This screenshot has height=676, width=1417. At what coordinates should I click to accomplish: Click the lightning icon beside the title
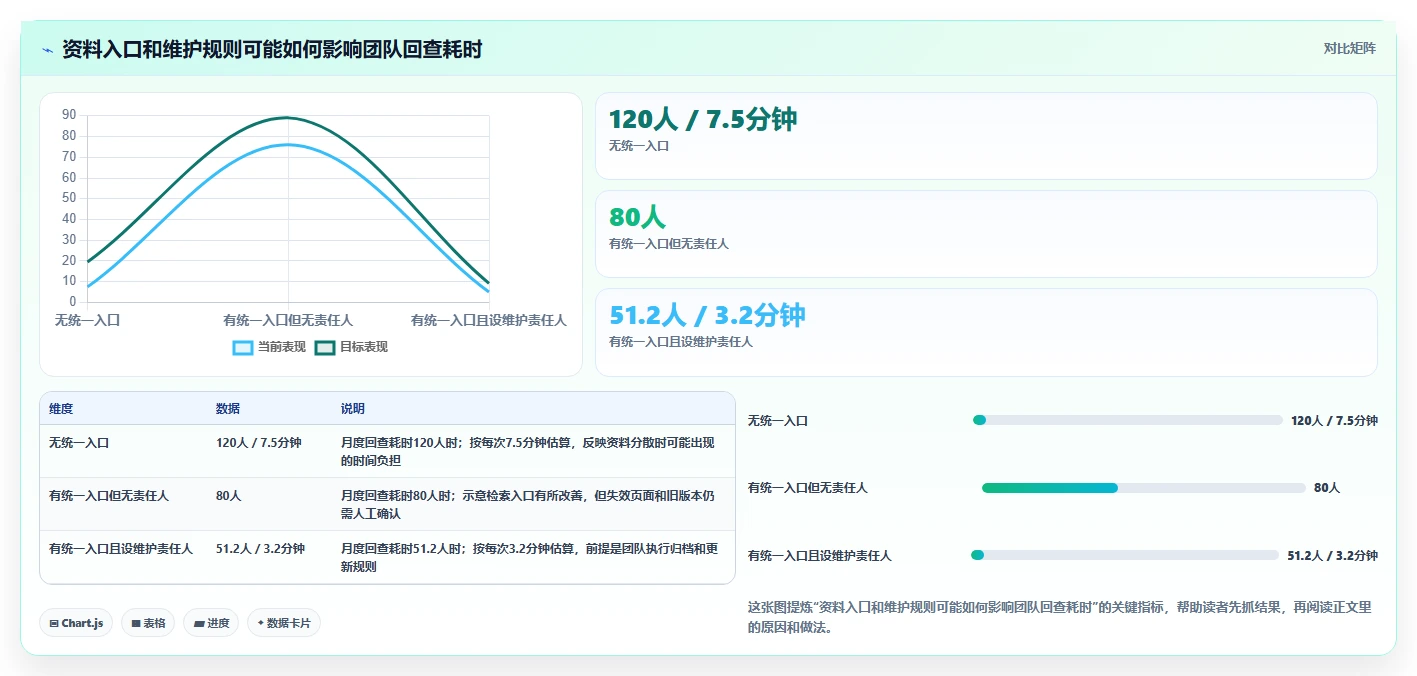tap(47, 49)
